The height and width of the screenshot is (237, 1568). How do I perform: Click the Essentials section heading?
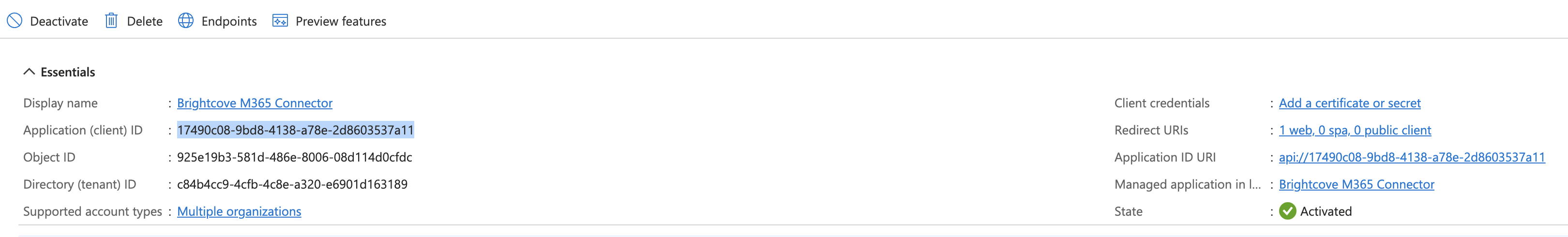point(68,72)
